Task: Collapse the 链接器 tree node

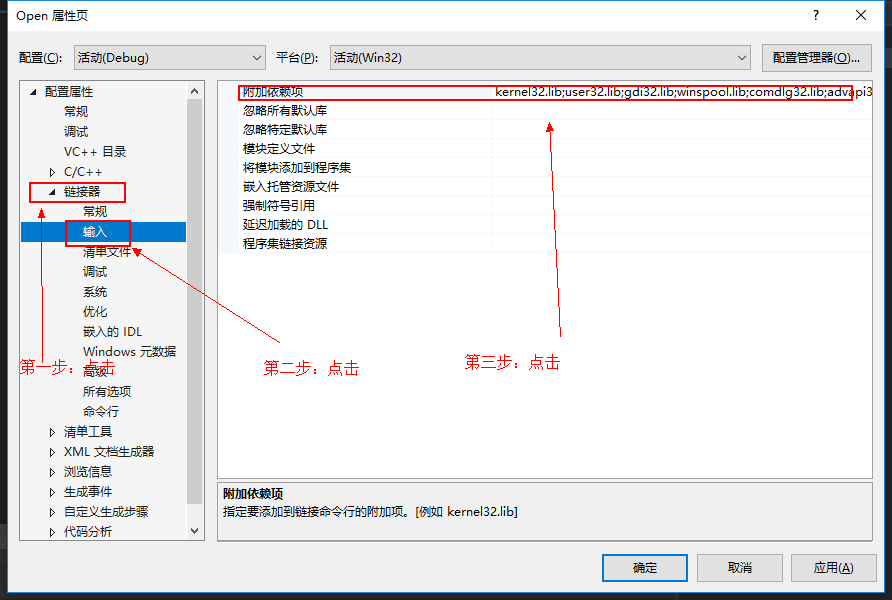Action: [x=52, y=192]
